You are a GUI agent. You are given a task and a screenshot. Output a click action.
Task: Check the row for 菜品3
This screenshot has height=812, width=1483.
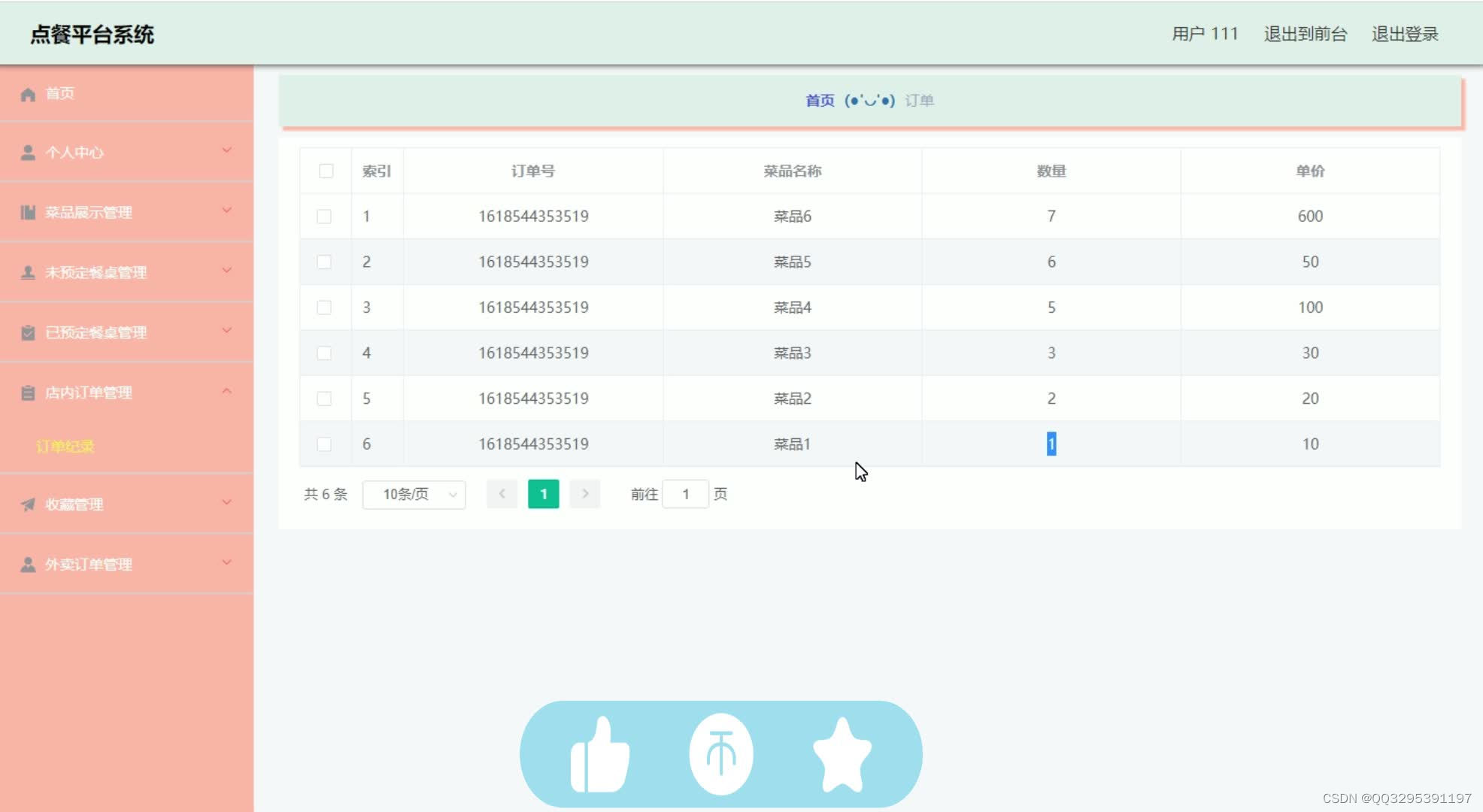324,353
